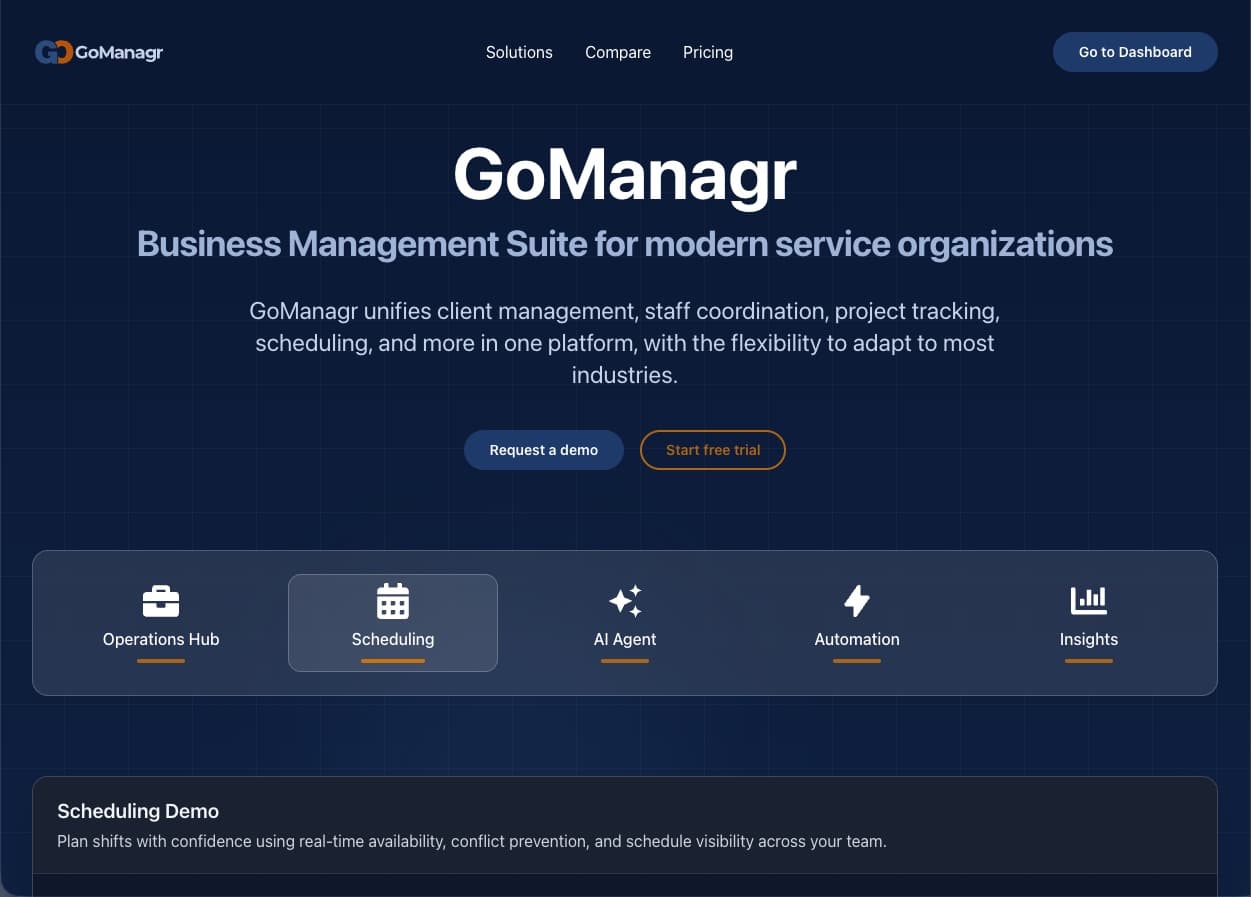Viewport: 1251px width, 897px height.
Task: Click the Go to Dashboard button
Action: pos(1135,52)
